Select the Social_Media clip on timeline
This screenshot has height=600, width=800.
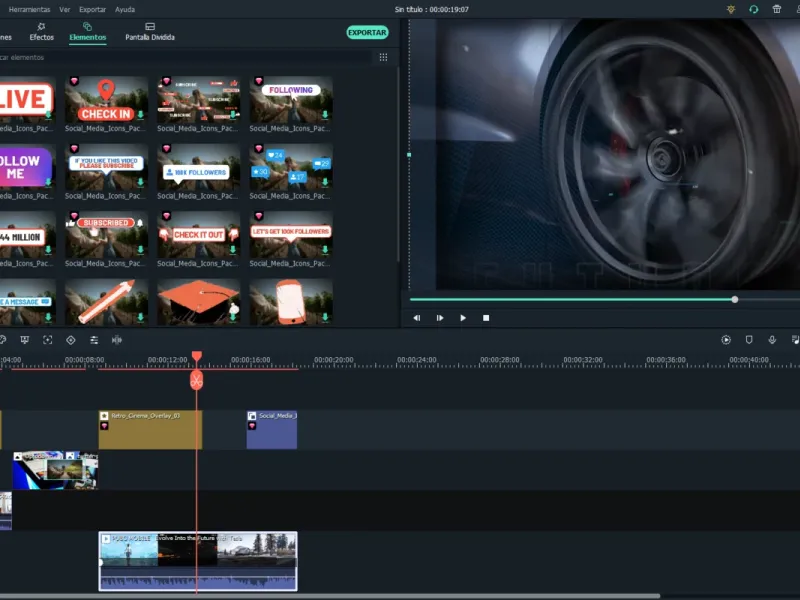point(272,430)
